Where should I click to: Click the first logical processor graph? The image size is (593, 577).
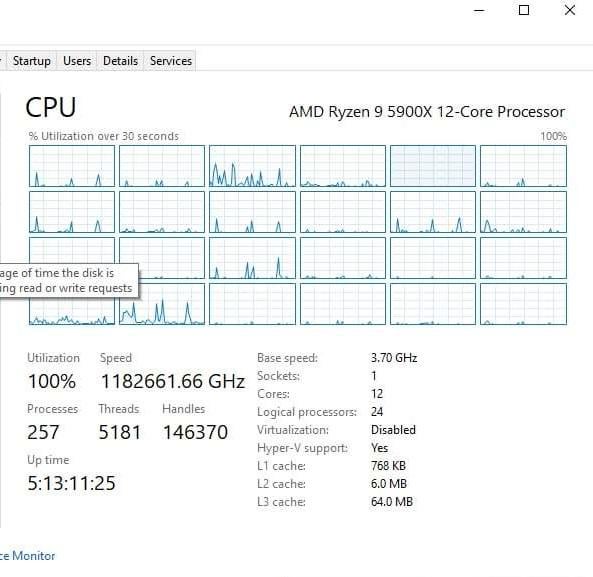pos(72,166)
